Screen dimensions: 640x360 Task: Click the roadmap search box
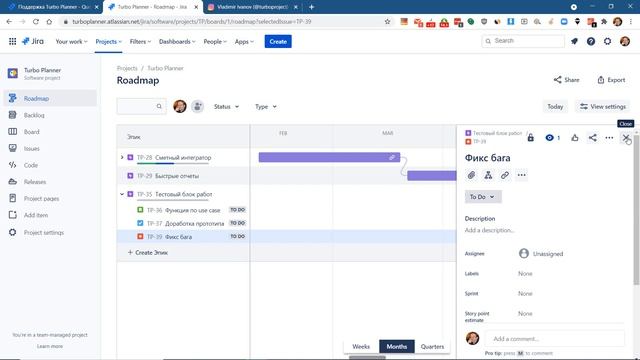[x=141, y=107]
